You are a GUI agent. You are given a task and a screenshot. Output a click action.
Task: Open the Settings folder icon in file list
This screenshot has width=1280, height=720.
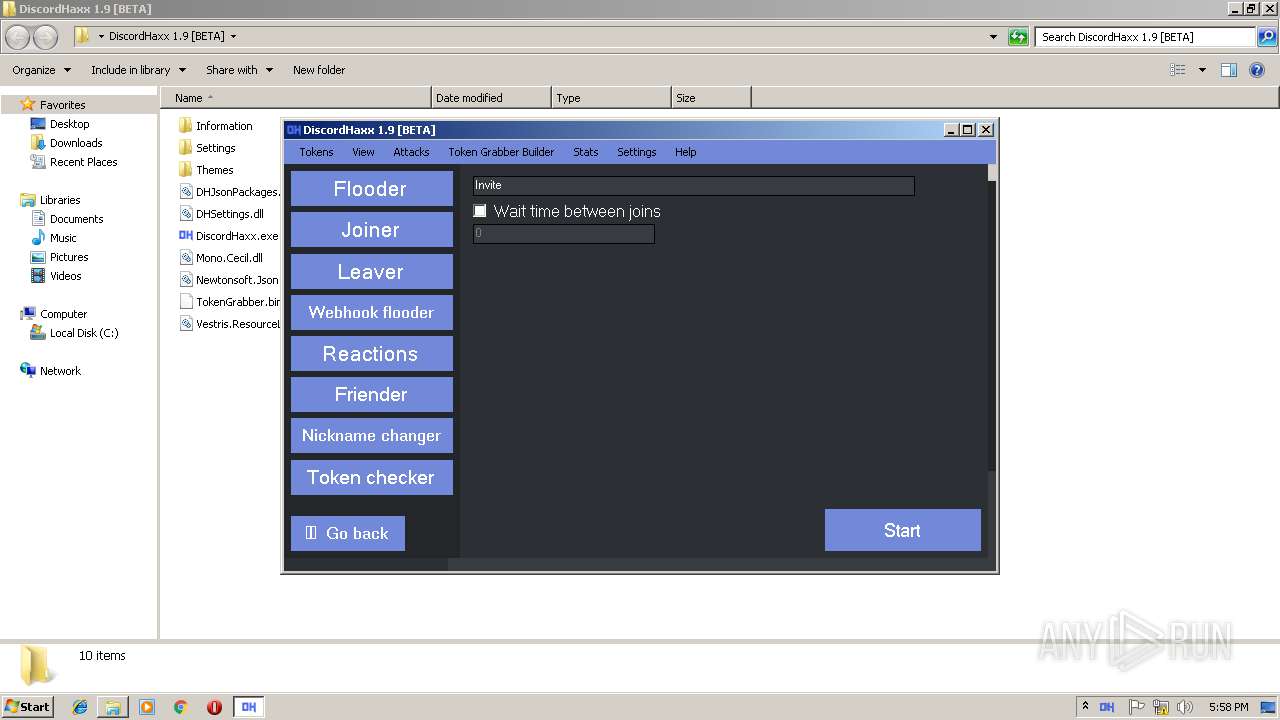186,148
